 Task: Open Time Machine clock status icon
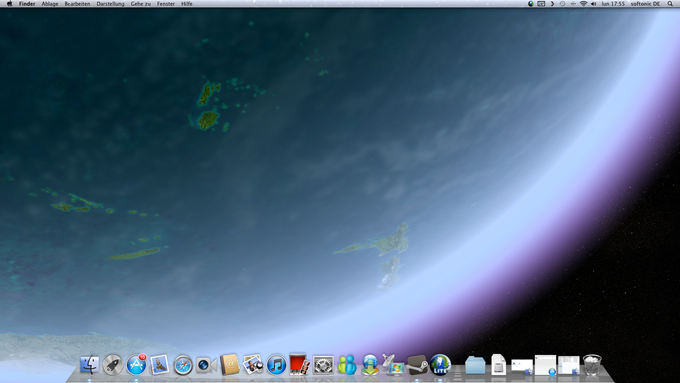point(562,3)
